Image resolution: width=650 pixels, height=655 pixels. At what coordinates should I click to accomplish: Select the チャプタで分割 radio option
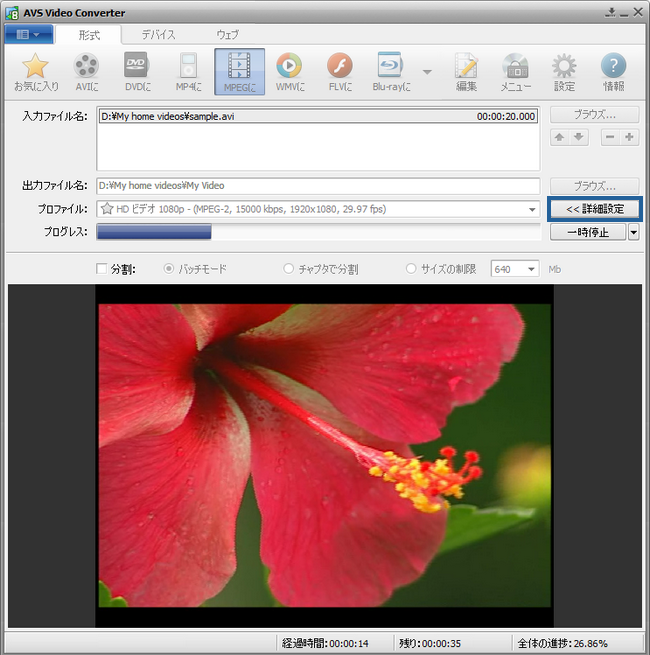289,269
